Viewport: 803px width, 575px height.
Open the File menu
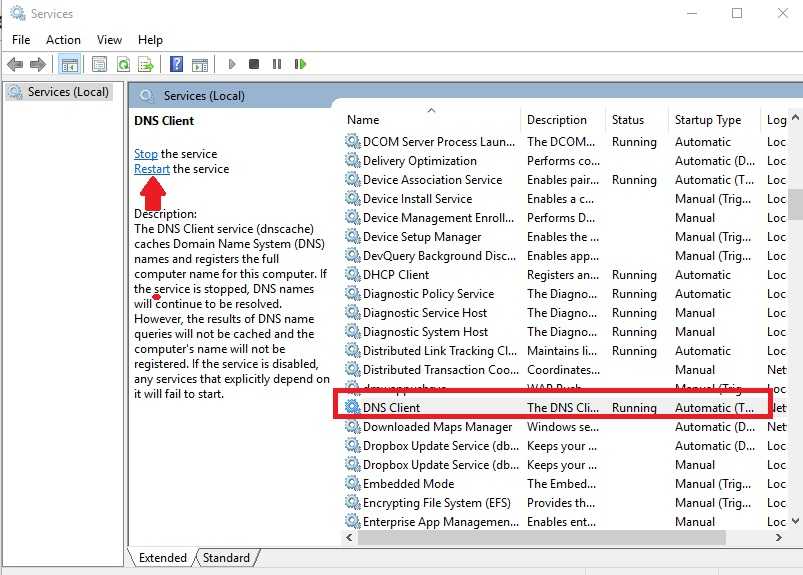(x=21, y=40)
